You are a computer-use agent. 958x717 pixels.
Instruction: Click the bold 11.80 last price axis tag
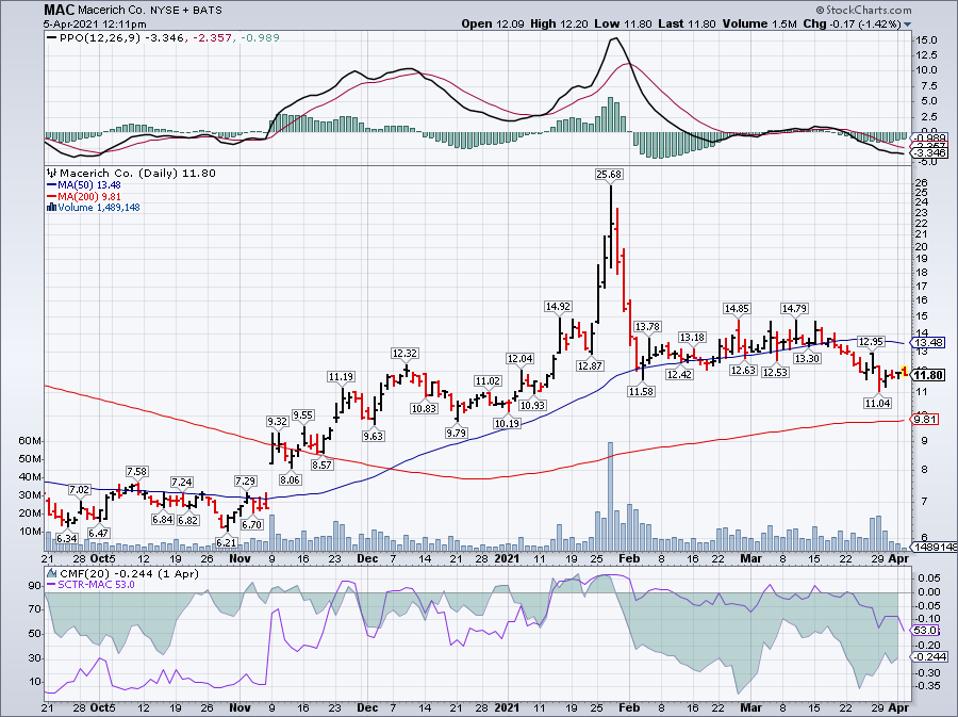927,376
